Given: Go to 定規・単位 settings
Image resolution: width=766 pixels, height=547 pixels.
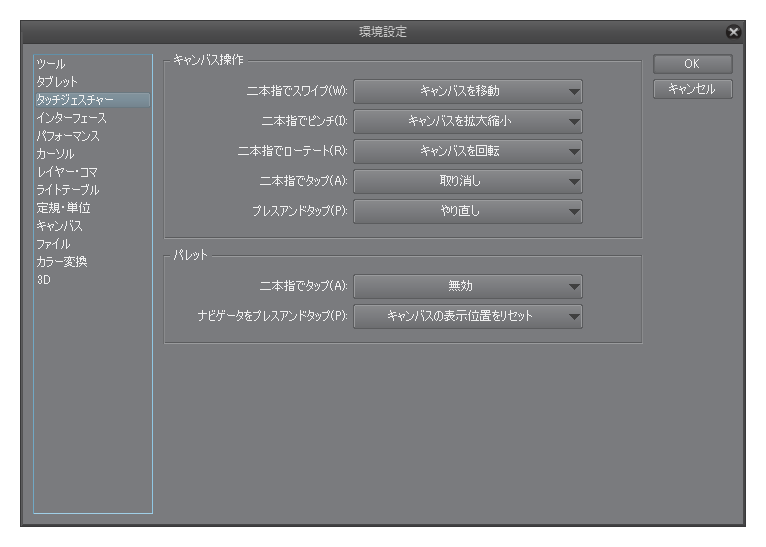Looking at the screenshot, I should coord(64,208).
